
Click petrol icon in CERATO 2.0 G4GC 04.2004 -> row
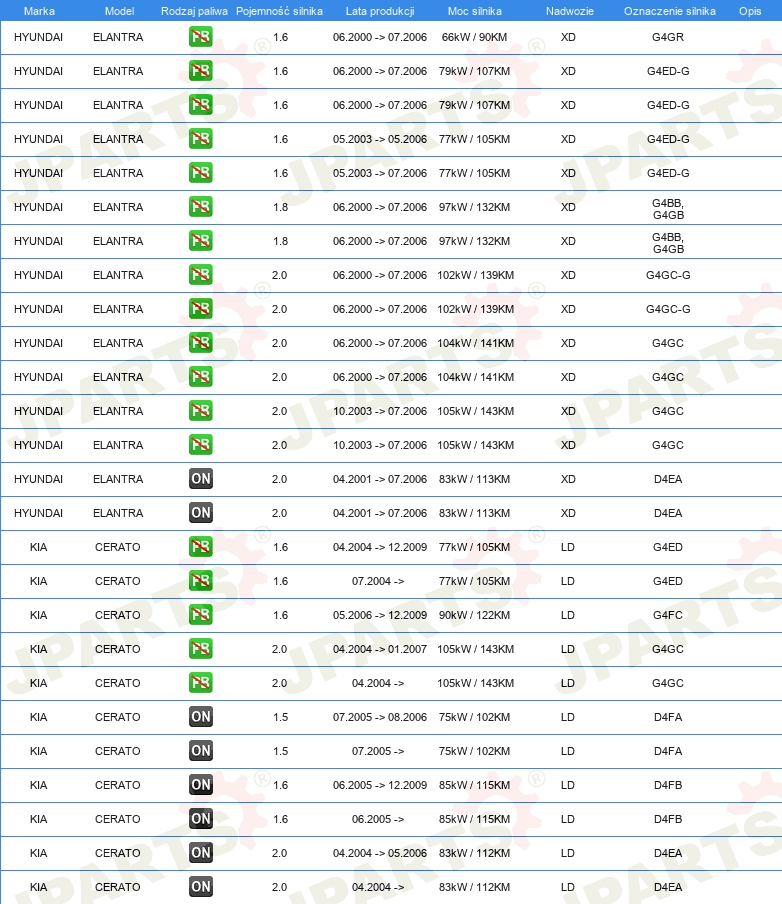pyautogui.click(x=201, y=683)
